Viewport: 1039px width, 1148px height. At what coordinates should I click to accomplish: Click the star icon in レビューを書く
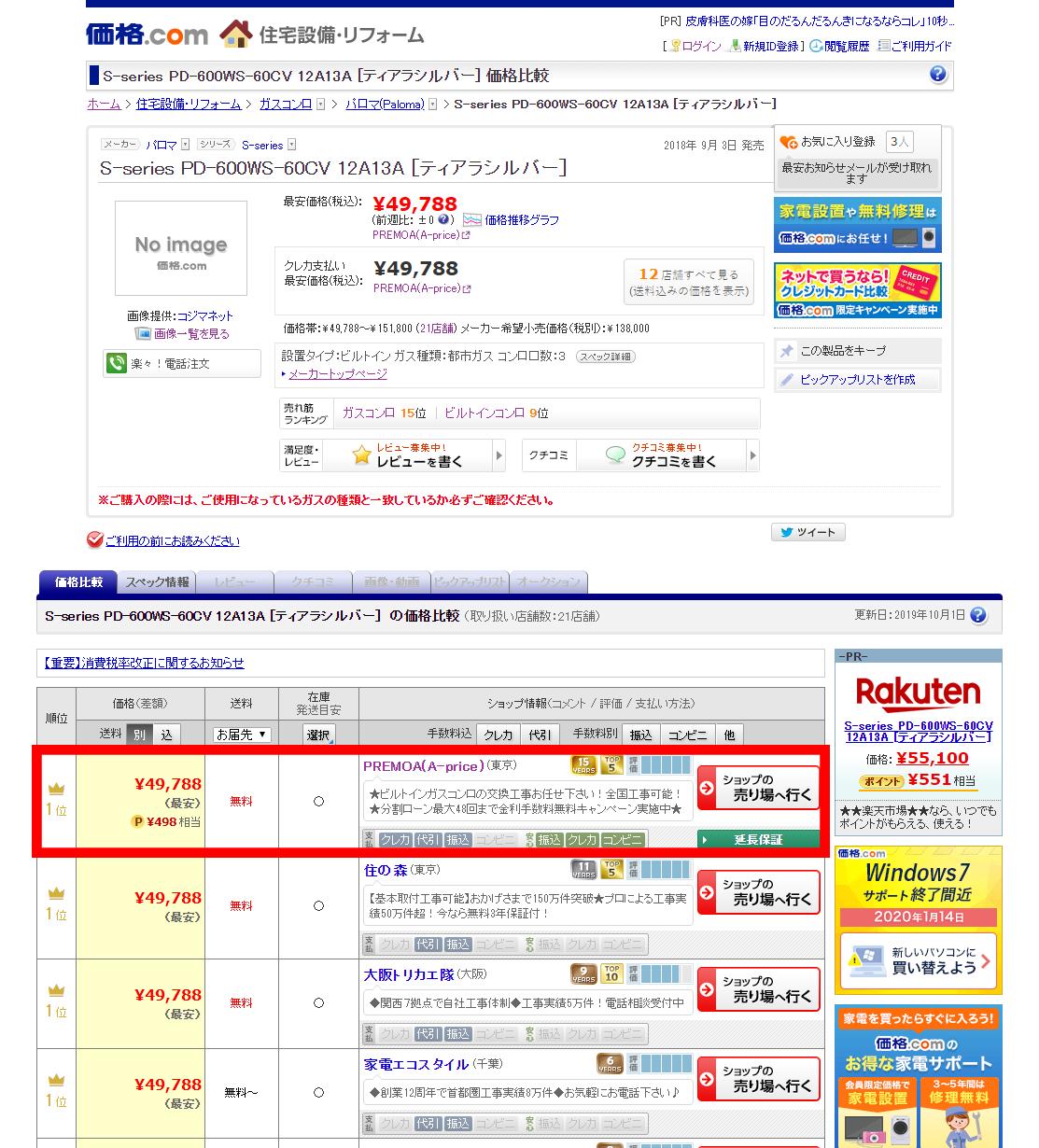361,455
